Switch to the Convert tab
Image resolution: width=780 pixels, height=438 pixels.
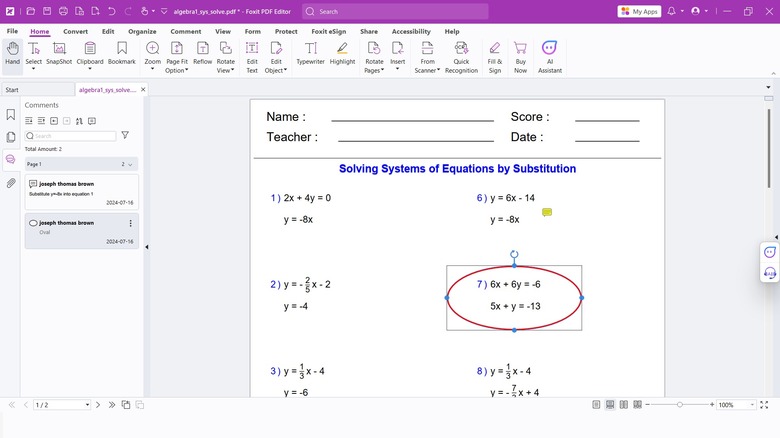[x=76, y=31]
